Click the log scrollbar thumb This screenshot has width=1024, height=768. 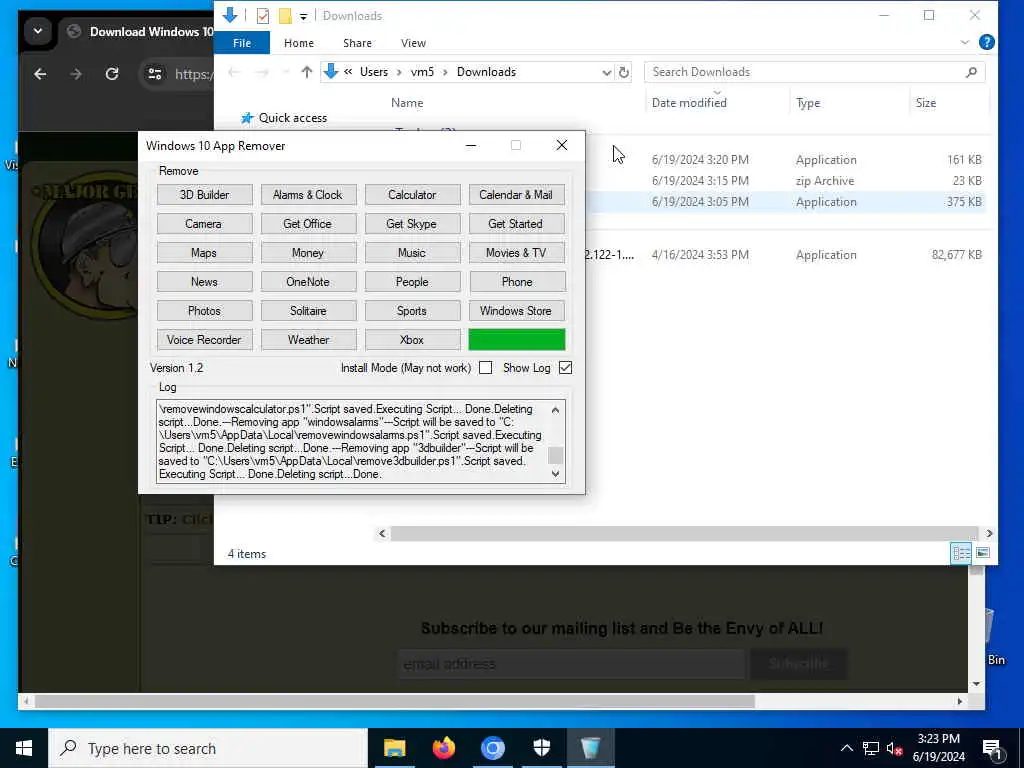(x=555, y=455)
